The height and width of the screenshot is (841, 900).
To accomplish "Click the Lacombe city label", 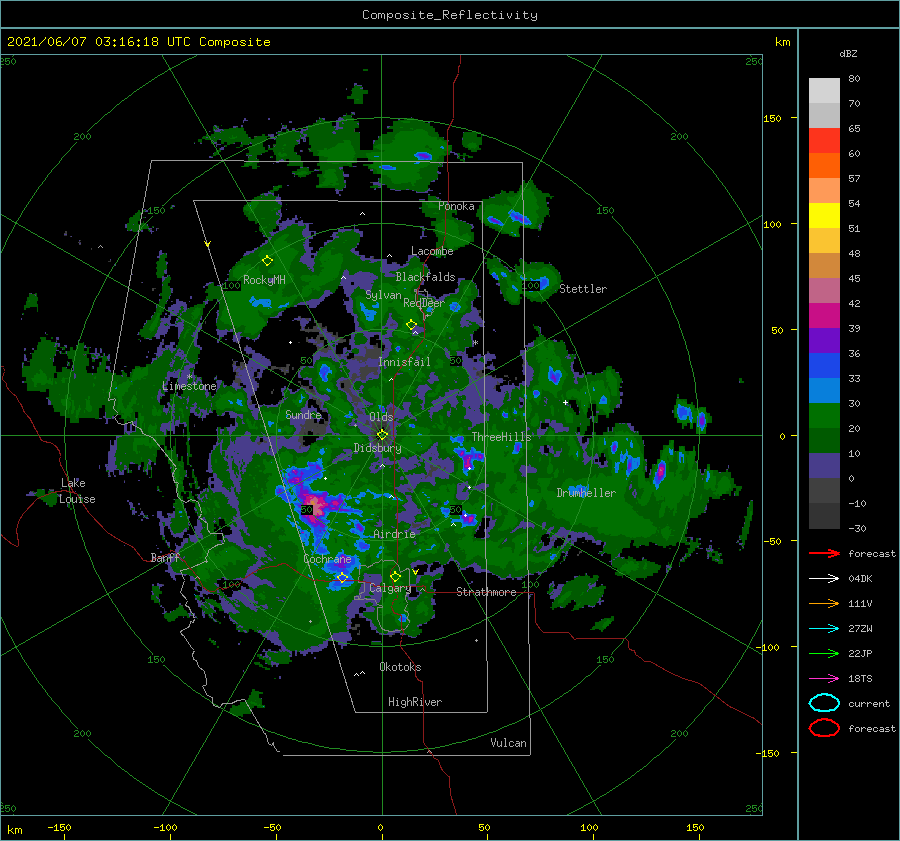I will (x=432, y=251).
